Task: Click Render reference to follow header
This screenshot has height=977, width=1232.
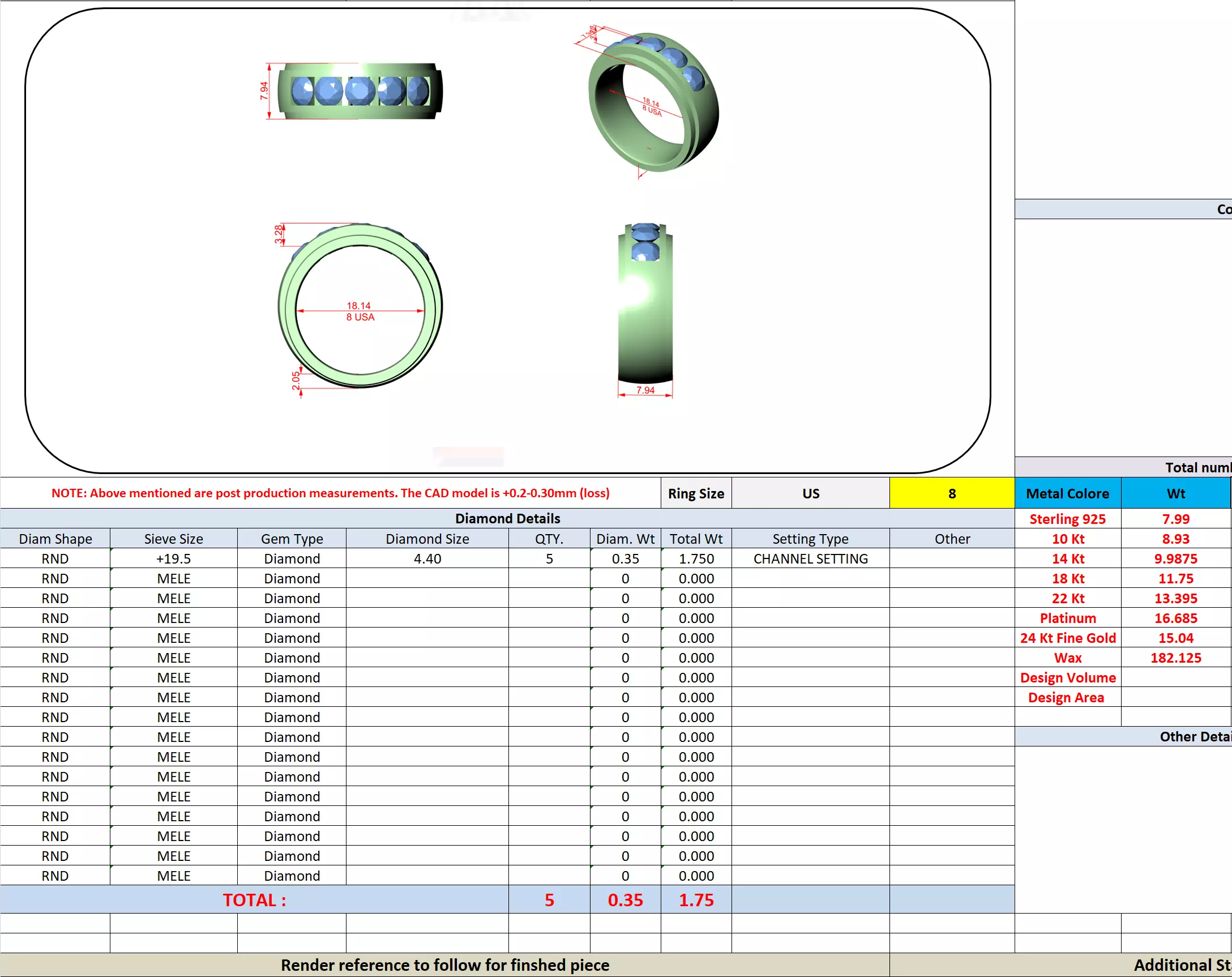Action: coord(444,965)
